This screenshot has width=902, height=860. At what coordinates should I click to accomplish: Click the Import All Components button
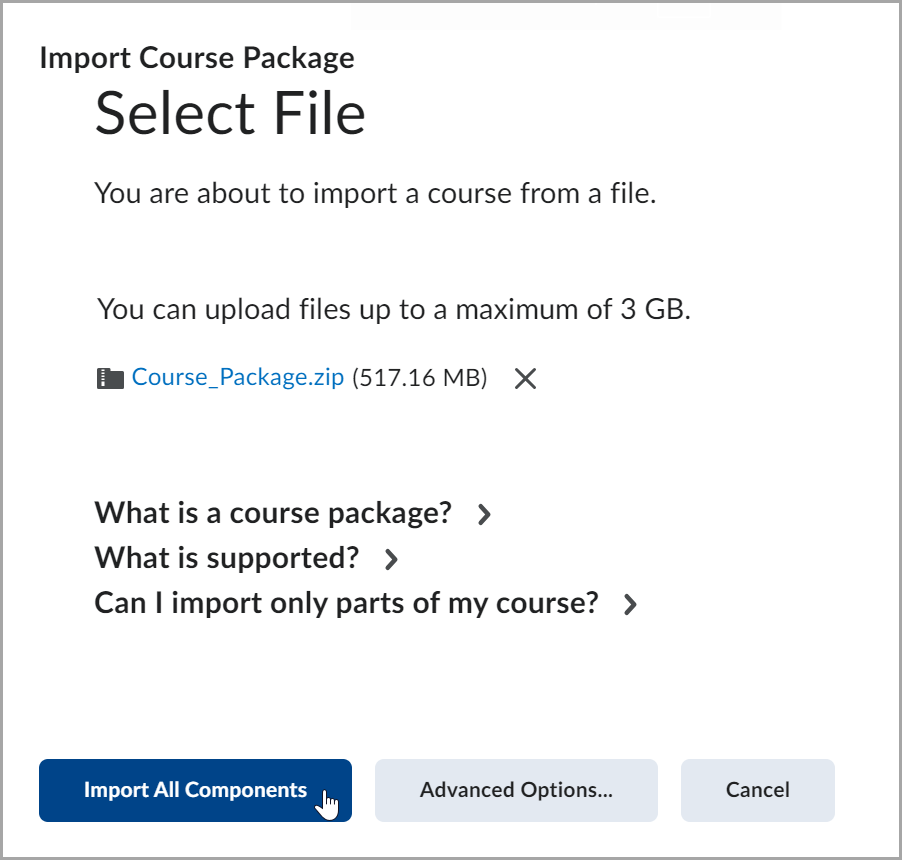(196, 790)
